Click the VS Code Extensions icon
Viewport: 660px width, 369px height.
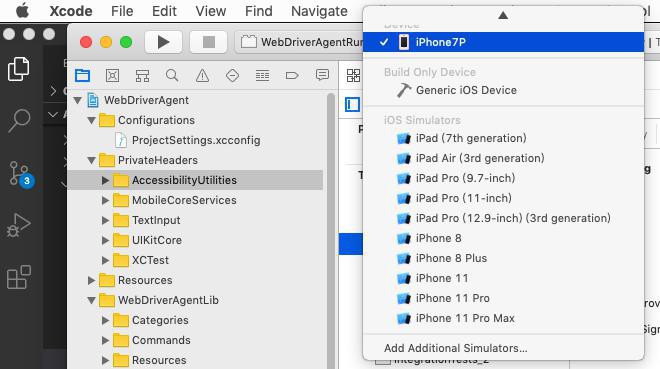[x=19, y=277]
